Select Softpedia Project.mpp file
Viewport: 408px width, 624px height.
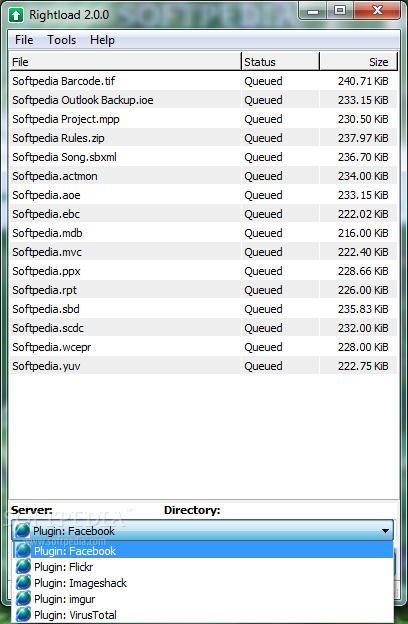pyautogui.click(x=203, y=119)
